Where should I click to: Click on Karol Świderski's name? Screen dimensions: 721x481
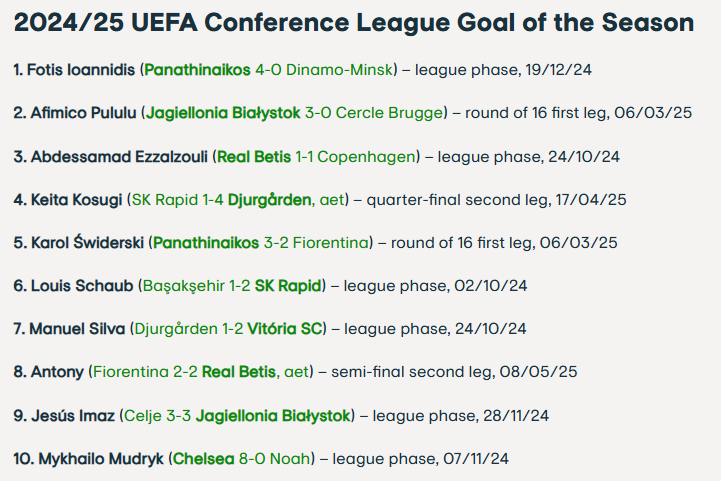pos(87,243)
